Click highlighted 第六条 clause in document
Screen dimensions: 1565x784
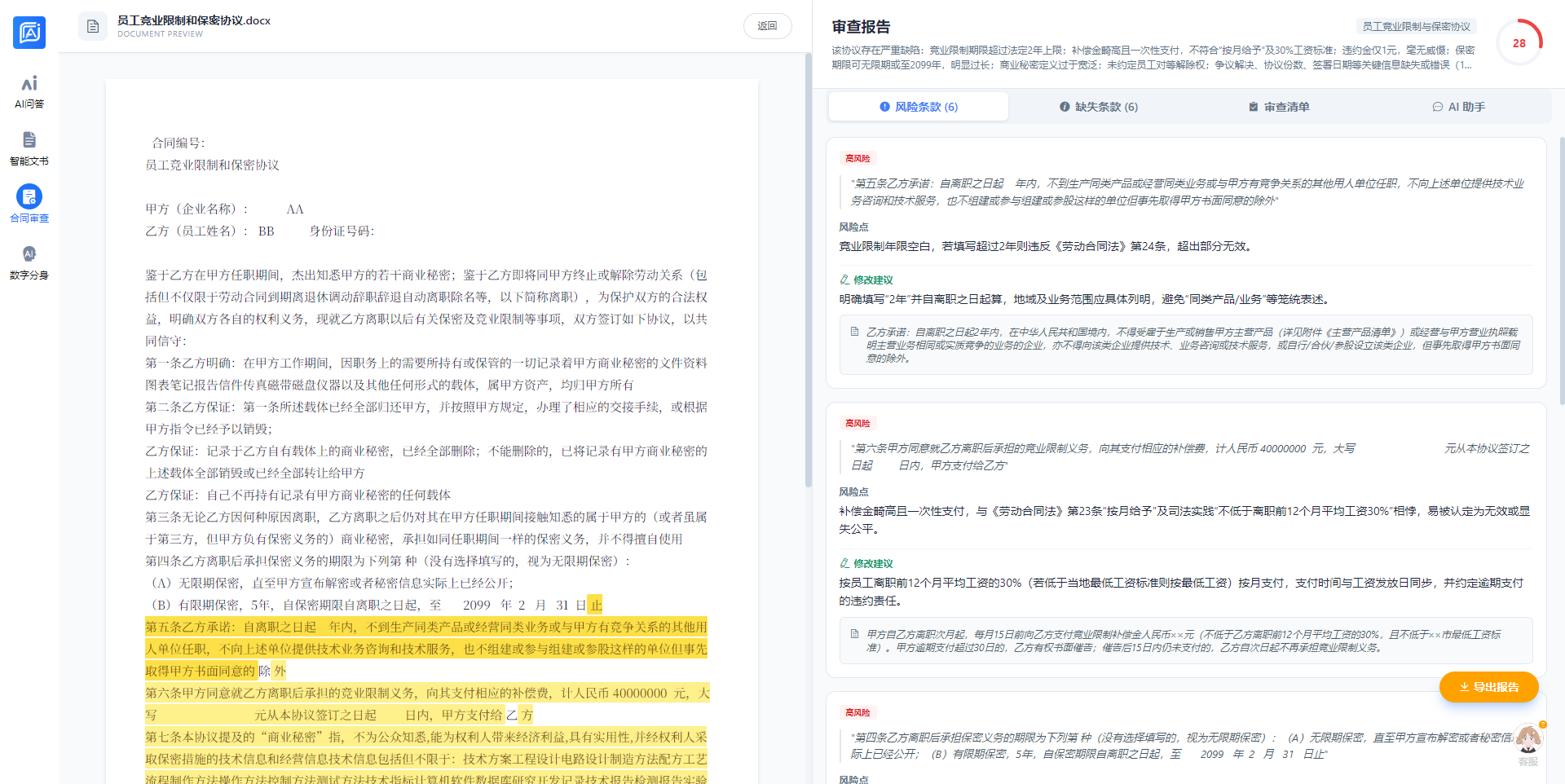425,694
